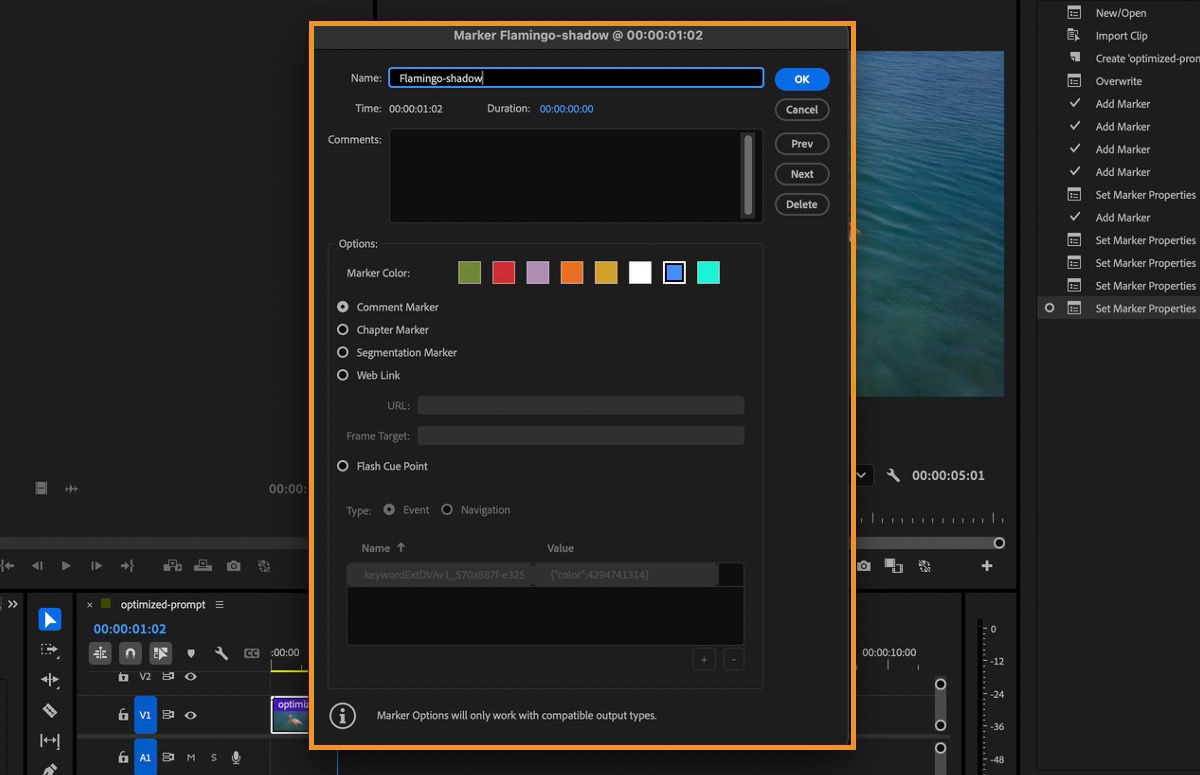
Task: Switch to the optimized-prompt sequence tab
Action: (163, 605)
